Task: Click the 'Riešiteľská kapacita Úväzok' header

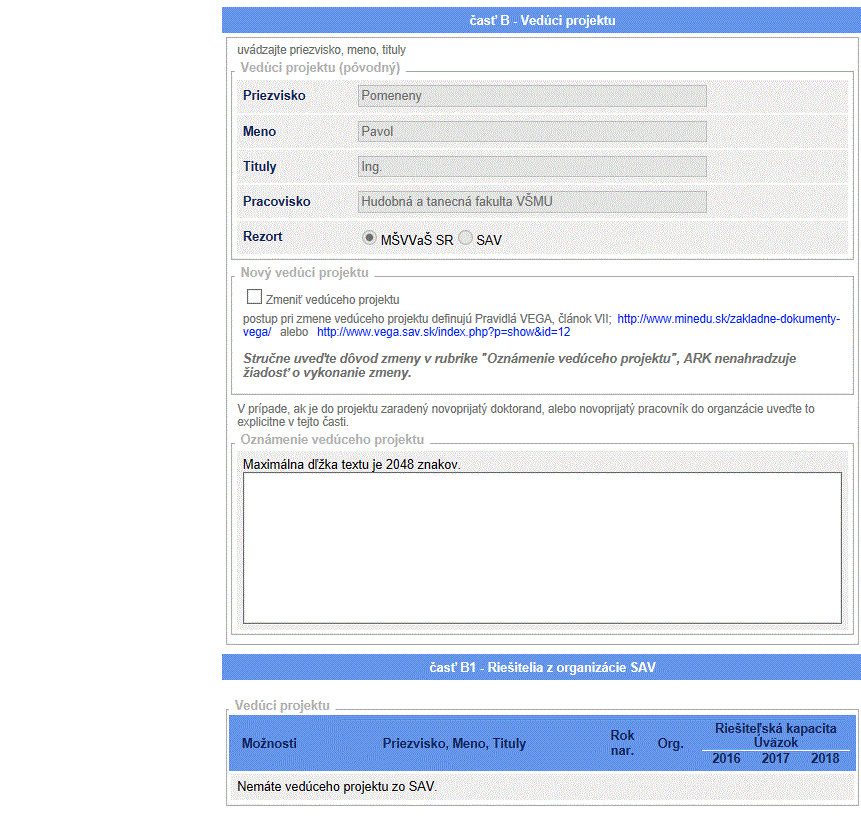Action: point(775,736)
